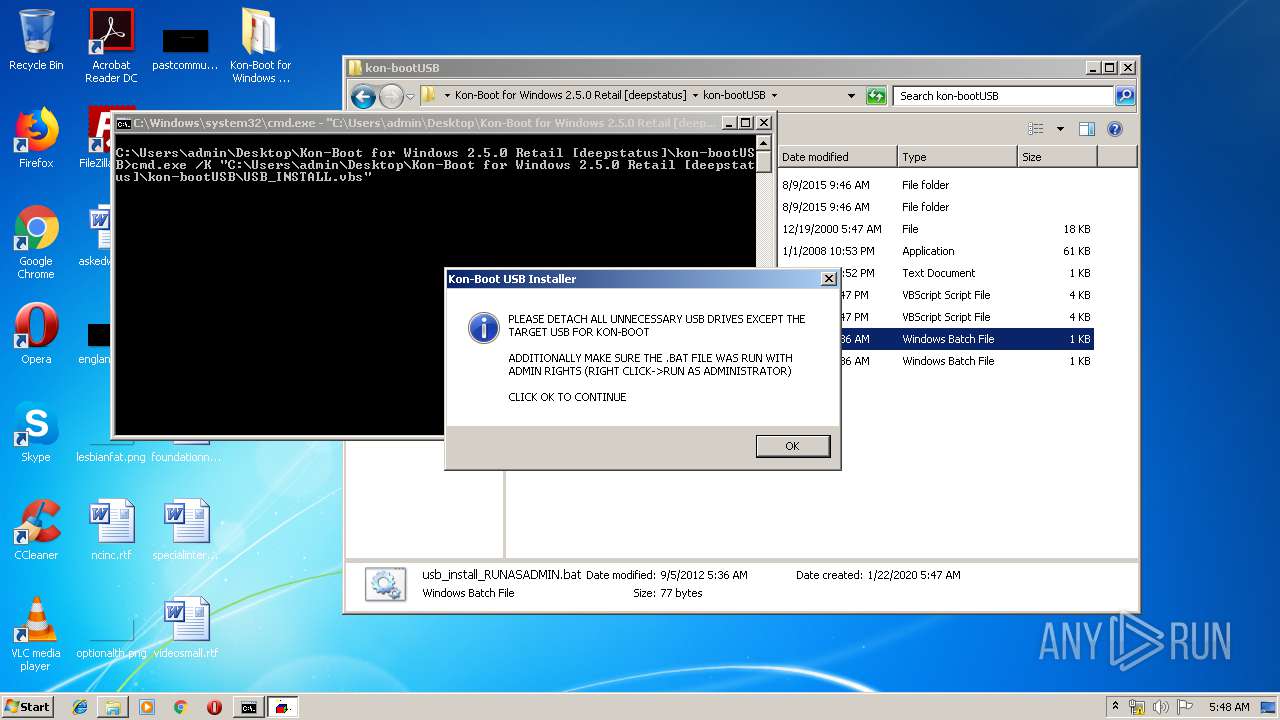Click Kon-Boot for Windows 2.5.0 Retail breadcrumb

(x=571, y=95)
